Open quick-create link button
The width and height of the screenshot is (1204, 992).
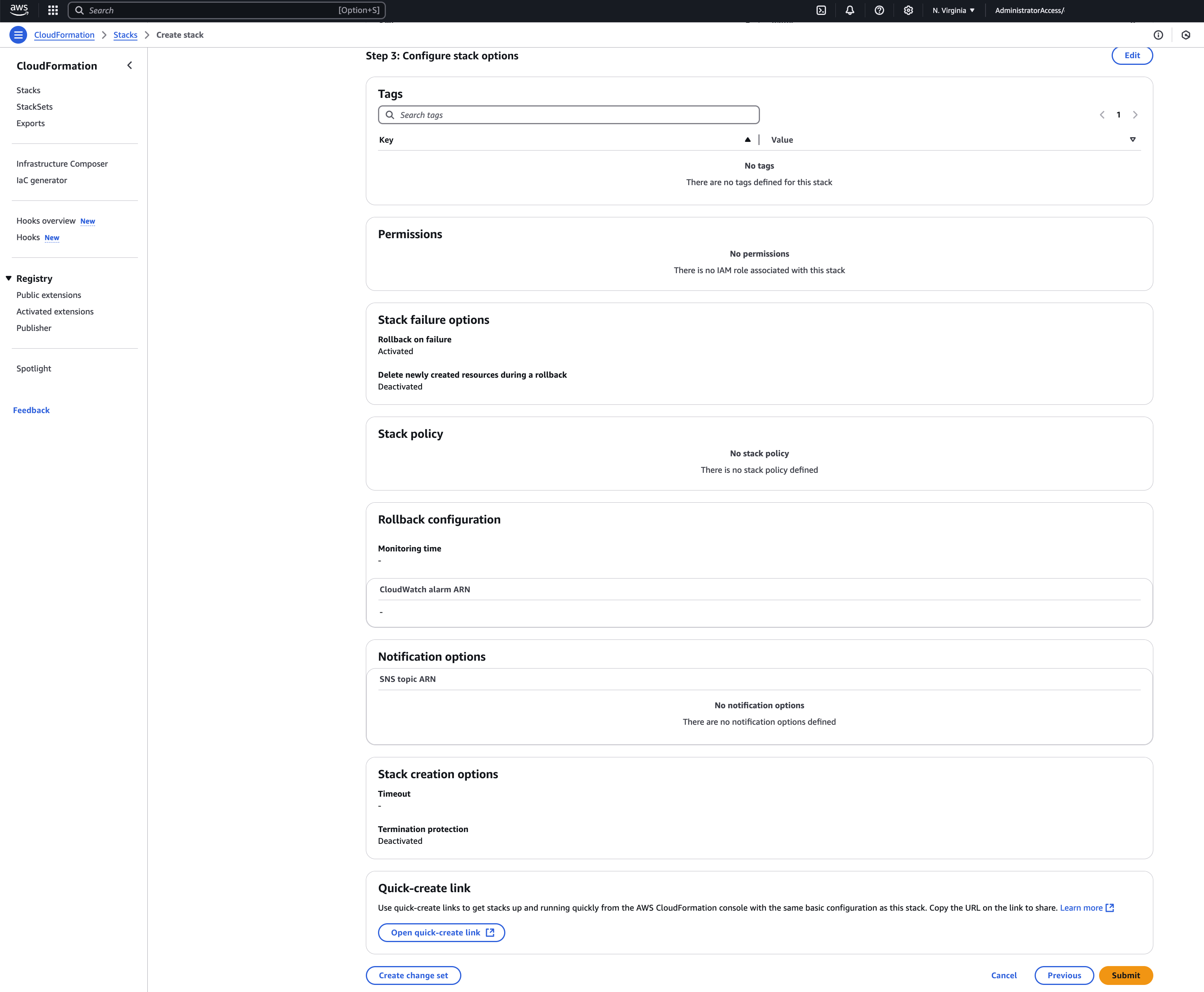[442, 933]
